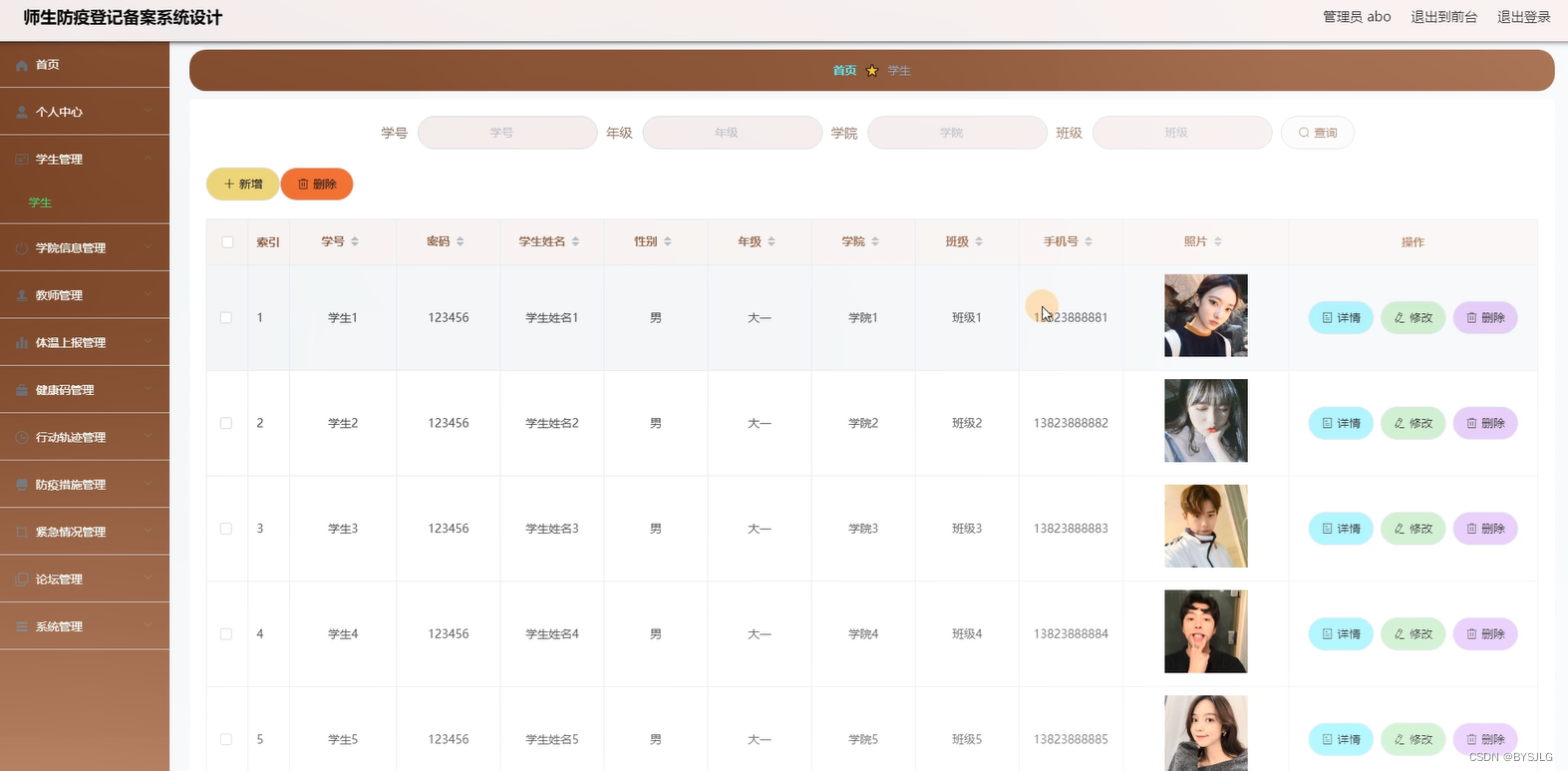Expand the 体温上报管理 menu chevron

(149, 342)
